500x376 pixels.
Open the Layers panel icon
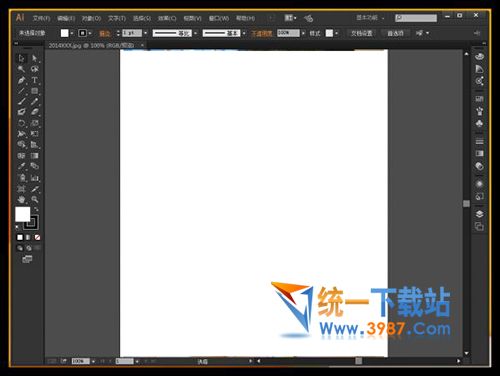[479, 214]
